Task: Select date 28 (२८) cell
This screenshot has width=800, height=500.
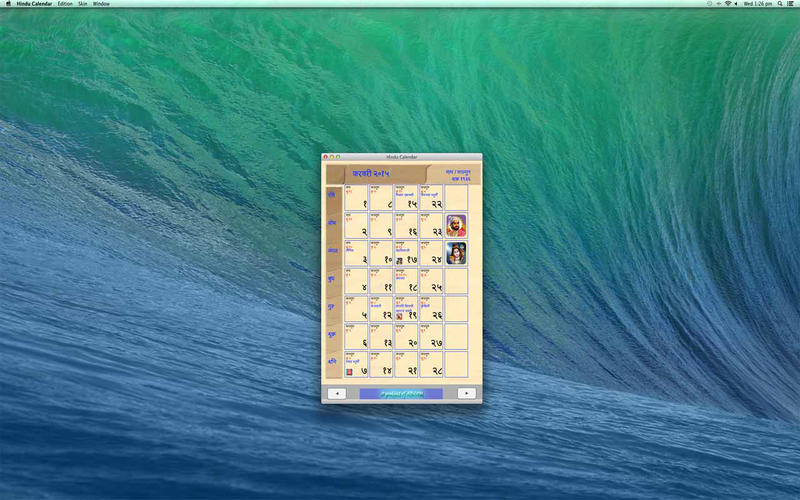Action: (431, 364)
